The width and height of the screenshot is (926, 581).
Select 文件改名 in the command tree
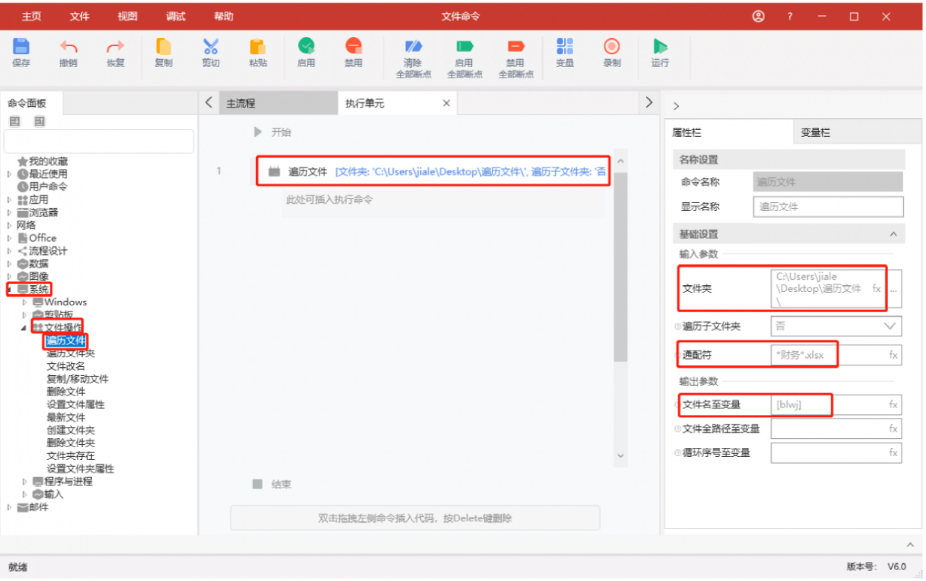66,366
